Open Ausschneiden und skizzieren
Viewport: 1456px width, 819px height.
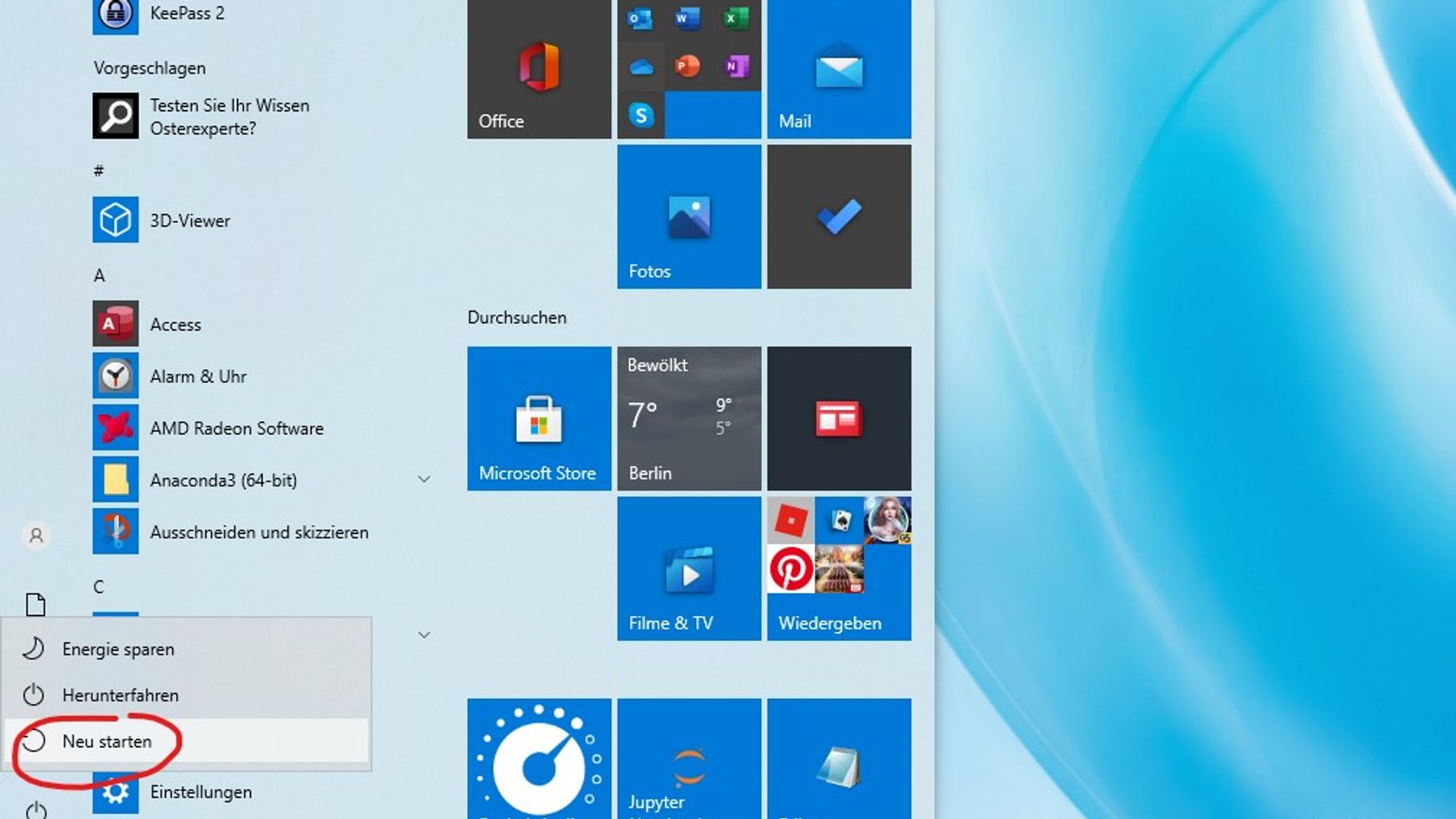click(259, 531)
